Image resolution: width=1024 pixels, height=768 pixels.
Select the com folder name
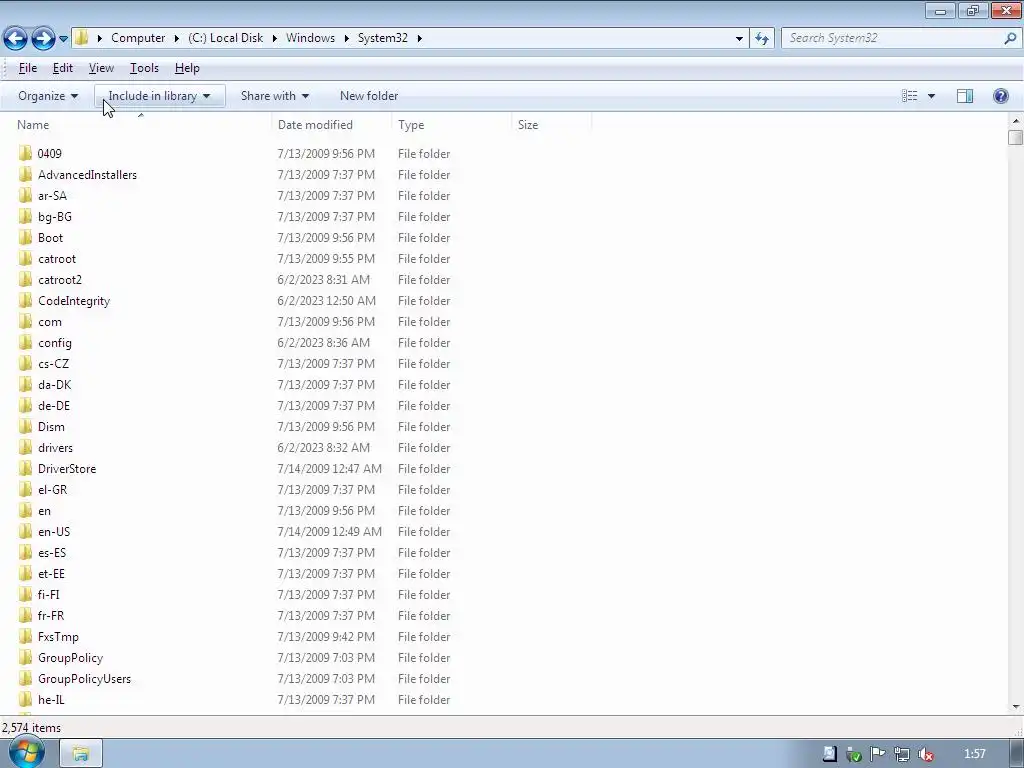(50, 321)
